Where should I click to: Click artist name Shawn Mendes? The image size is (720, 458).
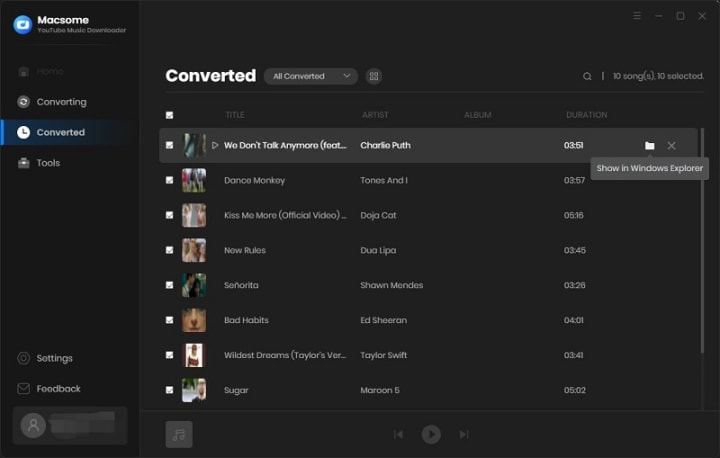pos(391,285)
